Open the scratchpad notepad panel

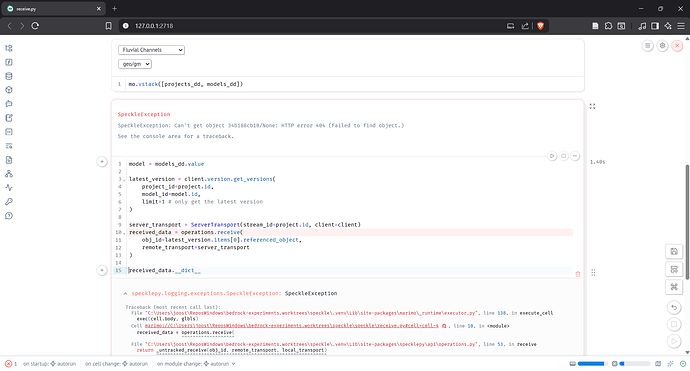tap(9, 118)
